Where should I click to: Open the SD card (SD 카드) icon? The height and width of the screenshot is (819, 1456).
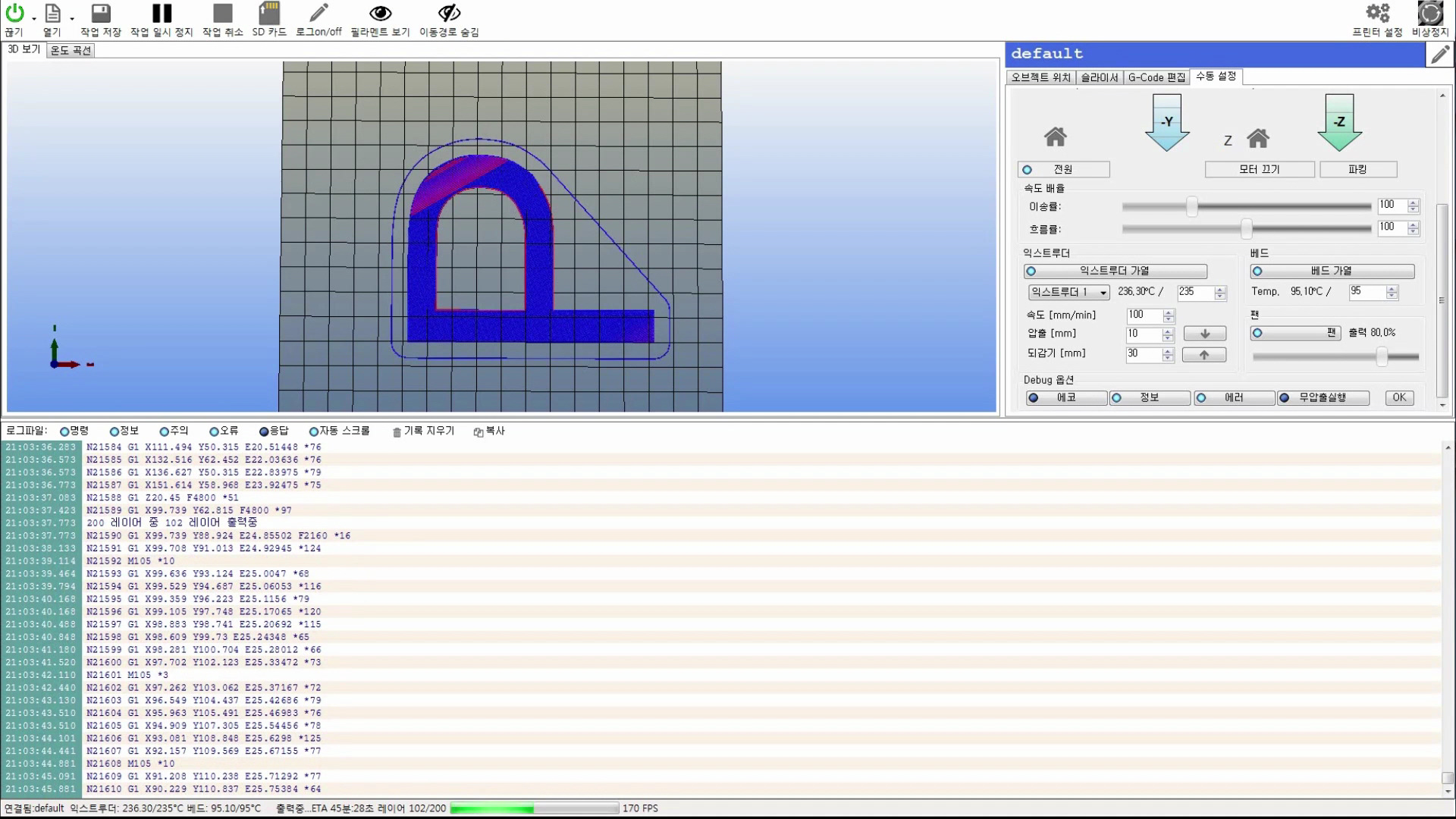tap(269, 13)
